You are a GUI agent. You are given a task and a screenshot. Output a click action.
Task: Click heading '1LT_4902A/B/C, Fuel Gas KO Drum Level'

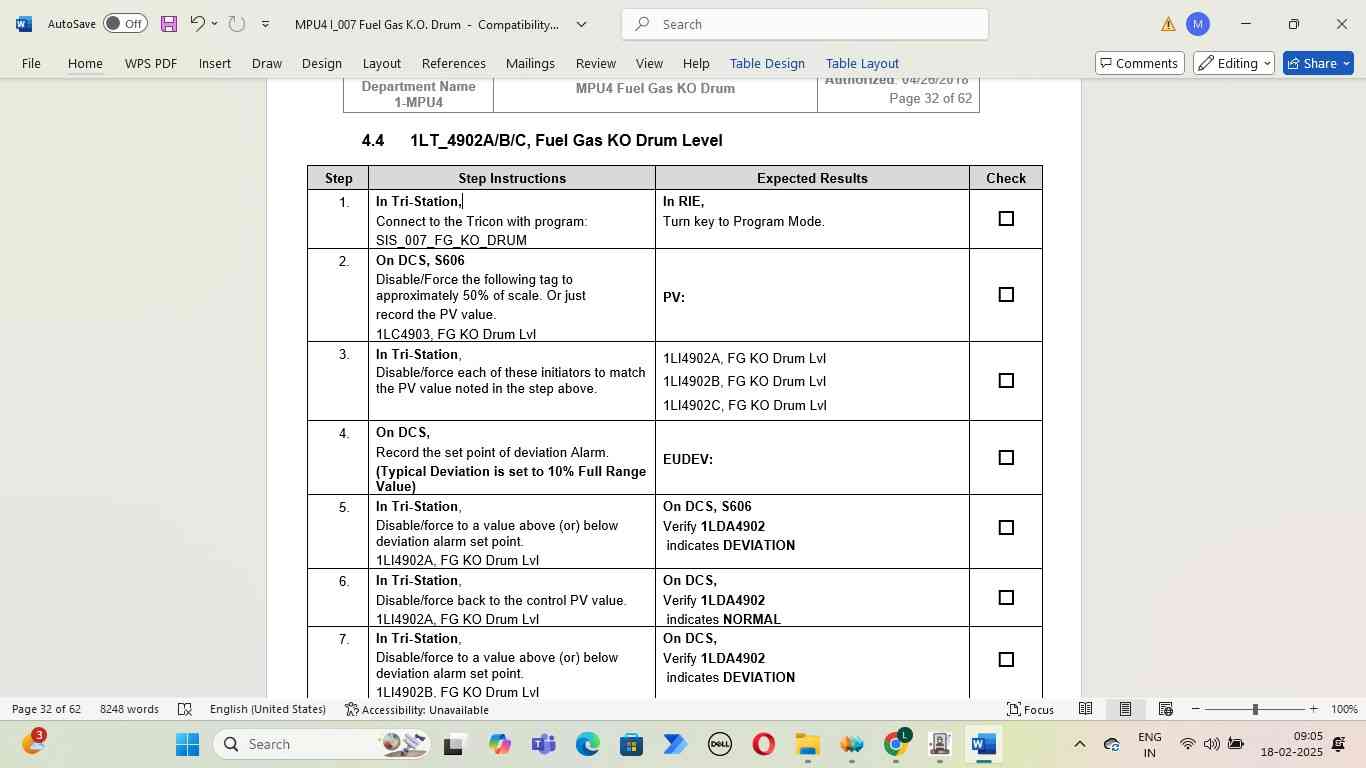[566, 141]
